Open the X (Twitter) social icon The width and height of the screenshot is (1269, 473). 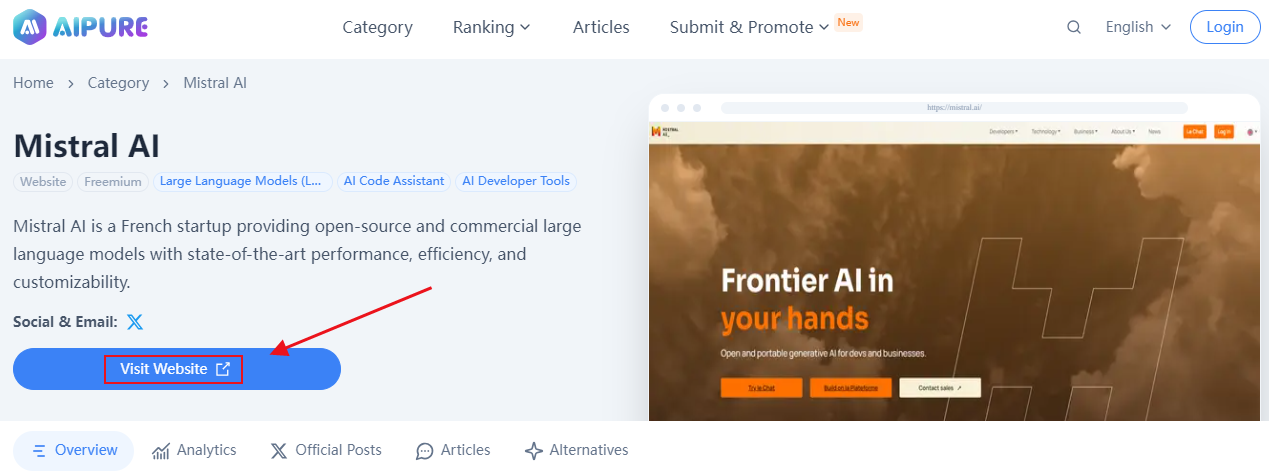pos(135,322)
